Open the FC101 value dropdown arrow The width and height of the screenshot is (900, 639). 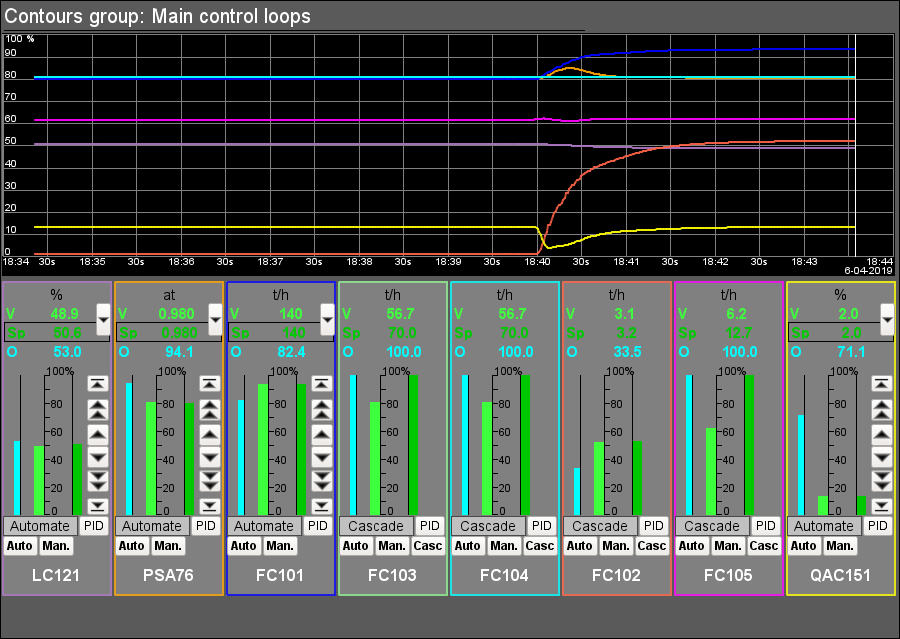[327, 319]
